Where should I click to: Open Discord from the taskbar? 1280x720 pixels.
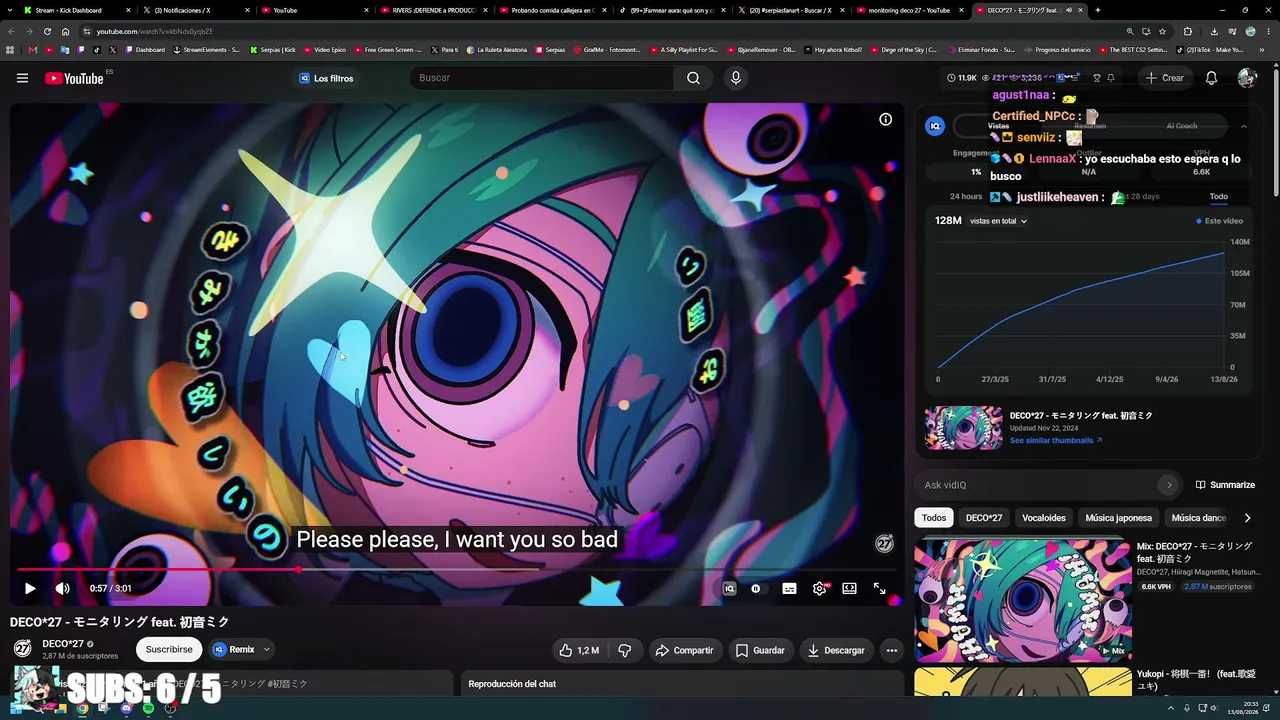(126, 709)
